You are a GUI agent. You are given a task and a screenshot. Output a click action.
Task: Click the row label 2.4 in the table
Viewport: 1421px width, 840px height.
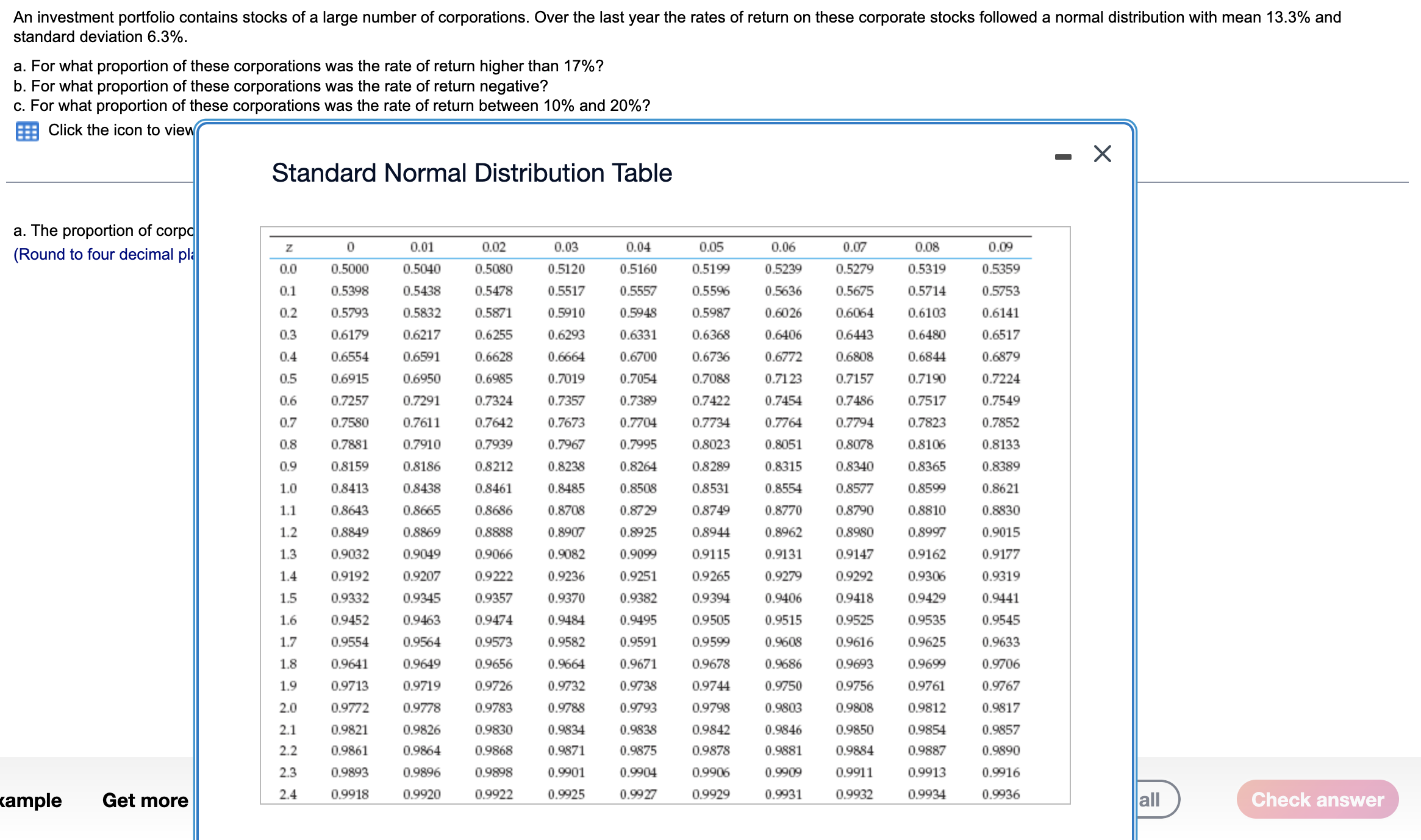(x=288, y=793)
